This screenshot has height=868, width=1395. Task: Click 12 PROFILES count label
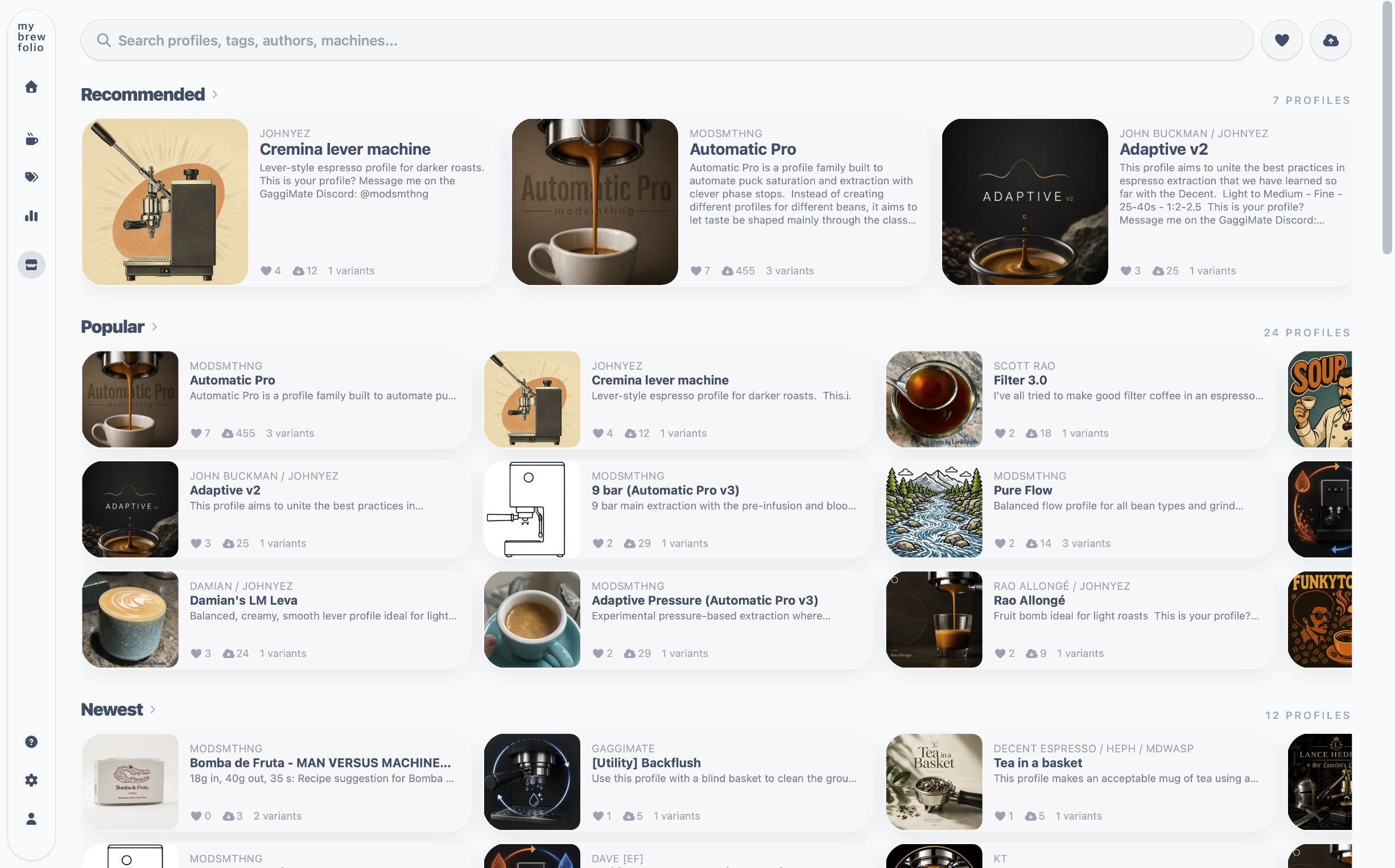tap(1307, 716)
